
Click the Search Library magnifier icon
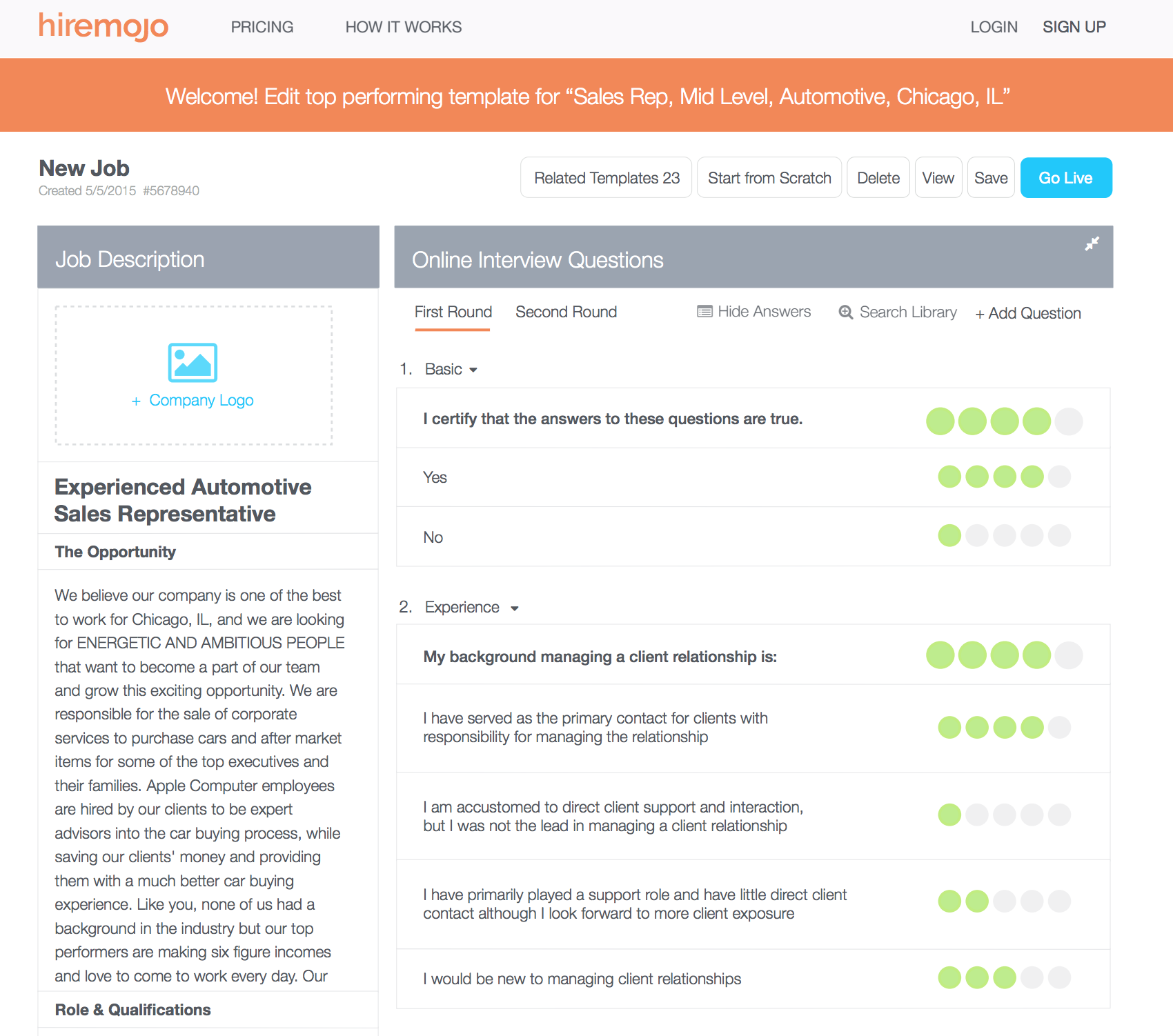[x=845, y=312]
